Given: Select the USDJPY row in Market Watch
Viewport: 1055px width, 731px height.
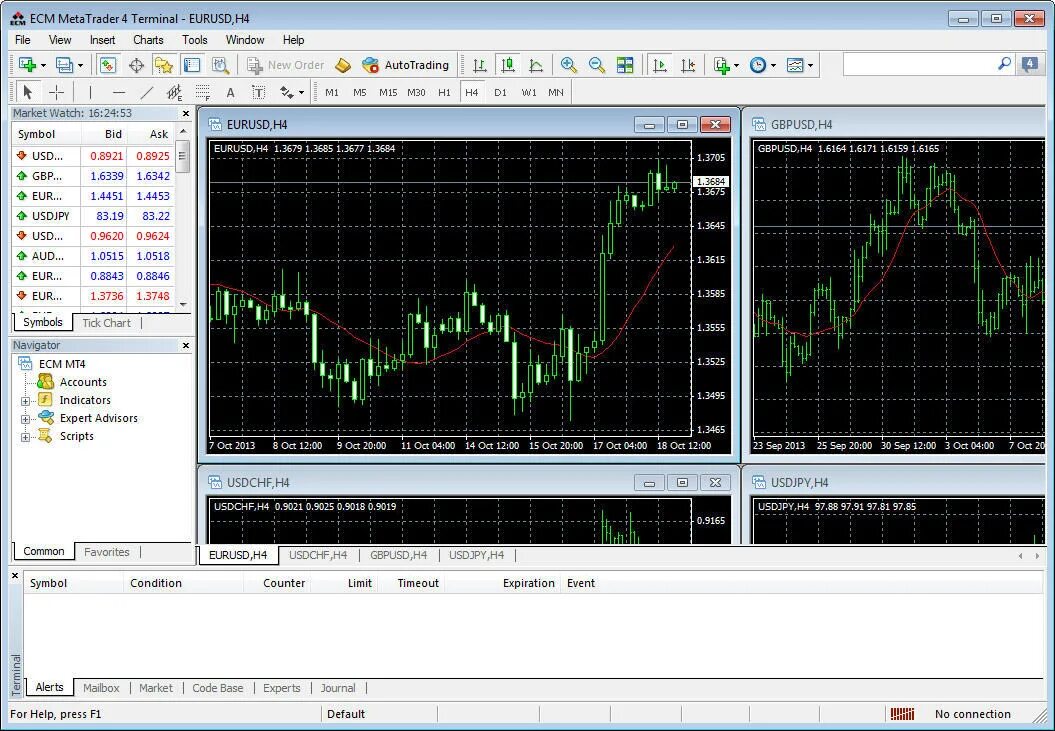Looking at the screenshot, I should pos(93,216).
